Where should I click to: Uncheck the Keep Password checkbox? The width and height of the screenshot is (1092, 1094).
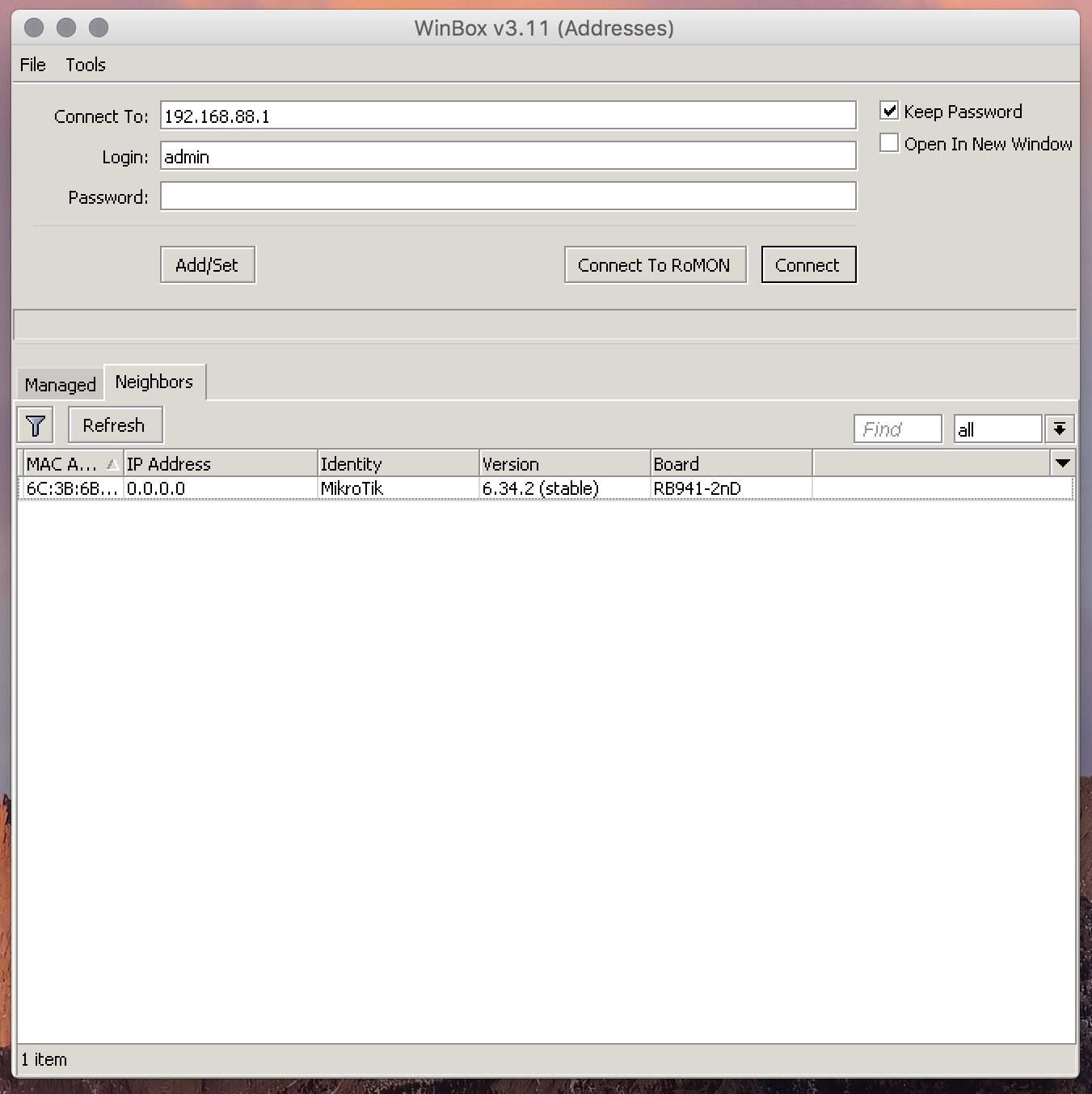[889, 112]
